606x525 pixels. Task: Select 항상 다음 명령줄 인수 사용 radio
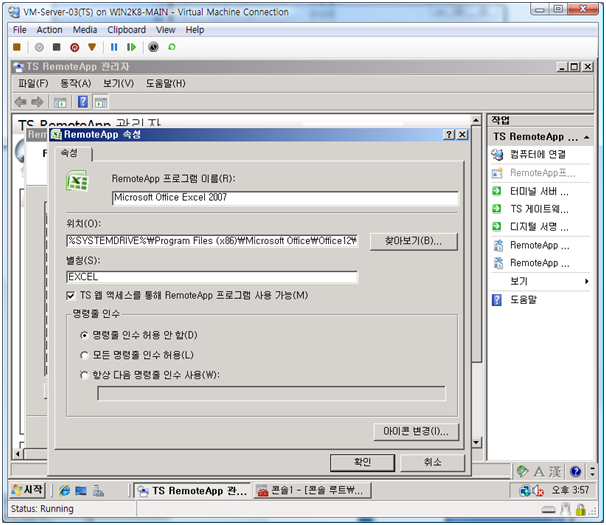[x=84, y=375]
